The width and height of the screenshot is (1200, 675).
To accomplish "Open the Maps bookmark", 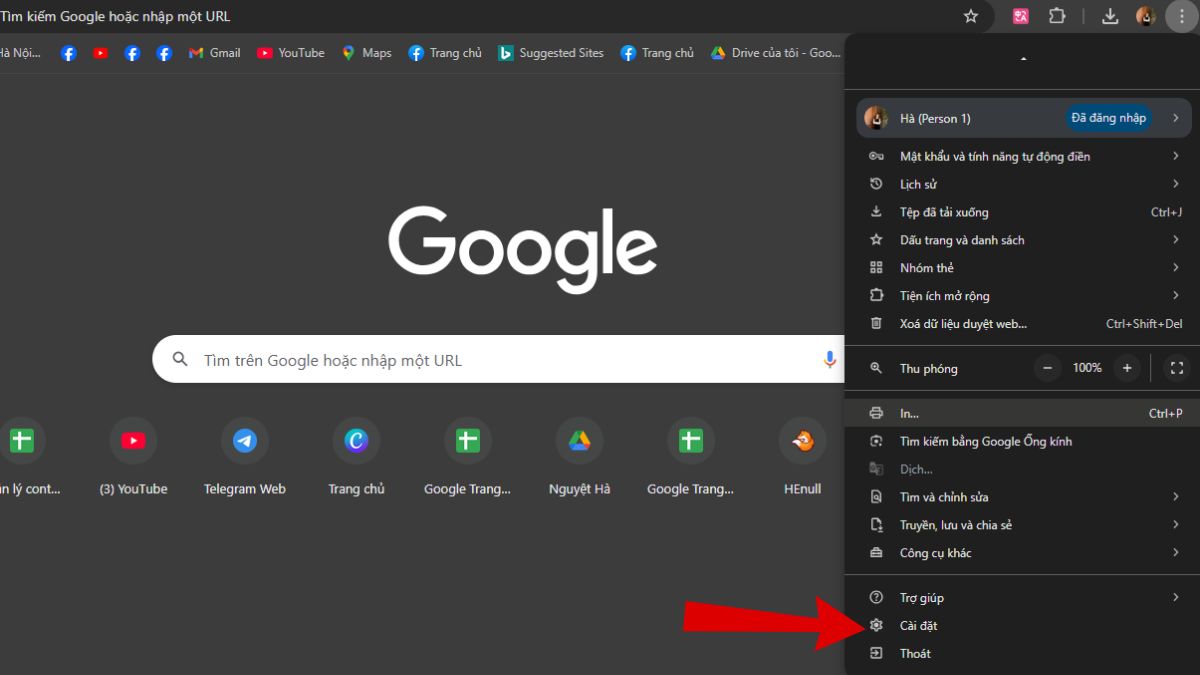I will tap(366, 53).
